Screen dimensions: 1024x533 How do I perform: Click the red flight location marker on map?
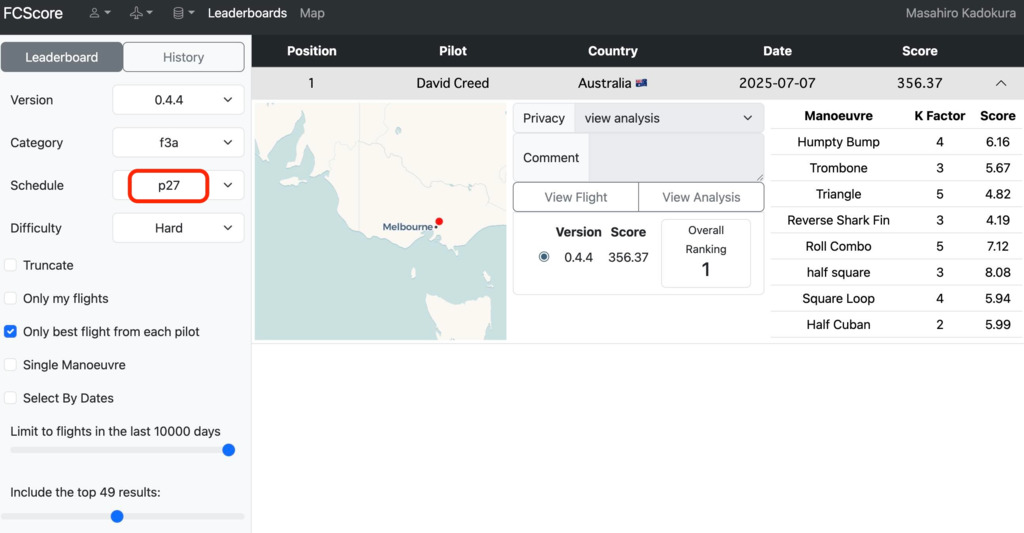(x=440, y=221)
